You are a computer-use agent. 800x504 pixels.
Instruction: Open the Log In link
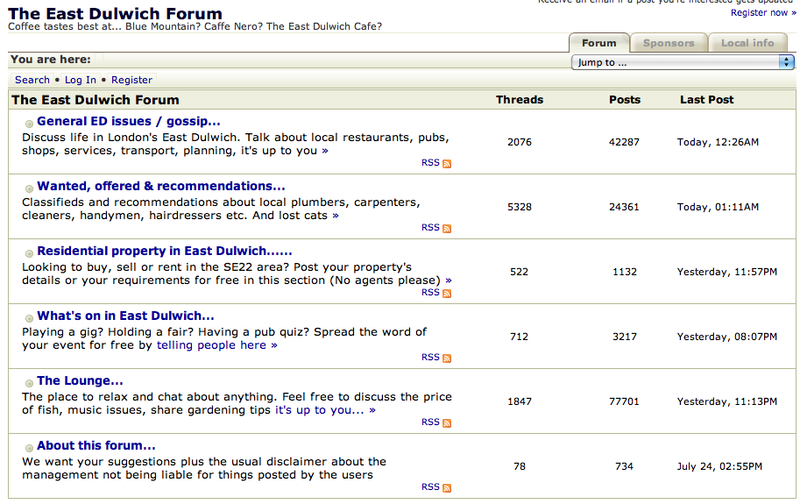tap(80, 80)
